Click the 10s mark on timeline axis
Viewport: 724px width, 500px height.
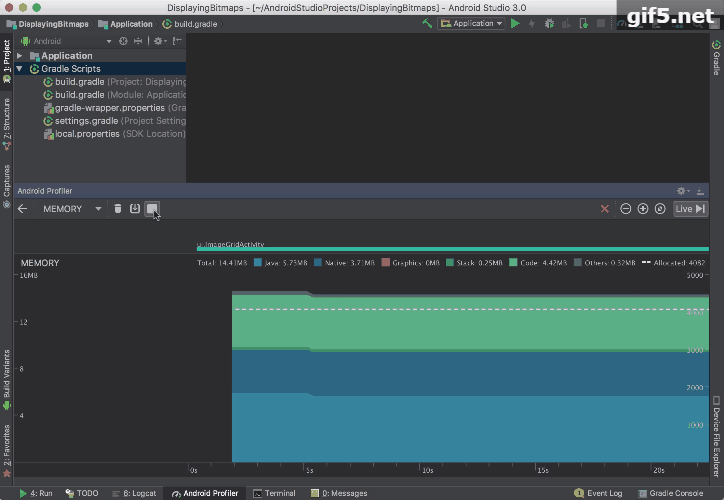[x=428, y=470]
